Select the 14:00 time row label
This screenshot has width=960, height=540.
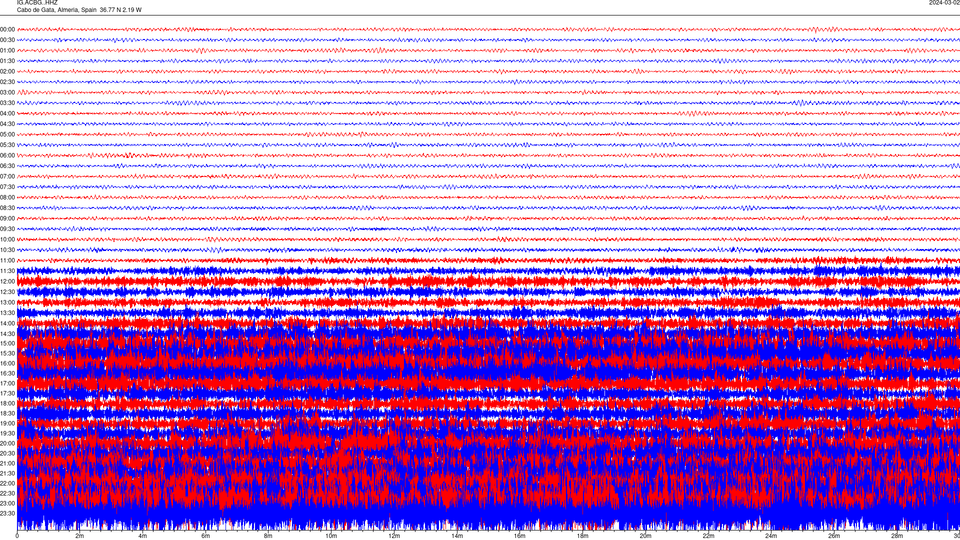(x=7, y=323)
